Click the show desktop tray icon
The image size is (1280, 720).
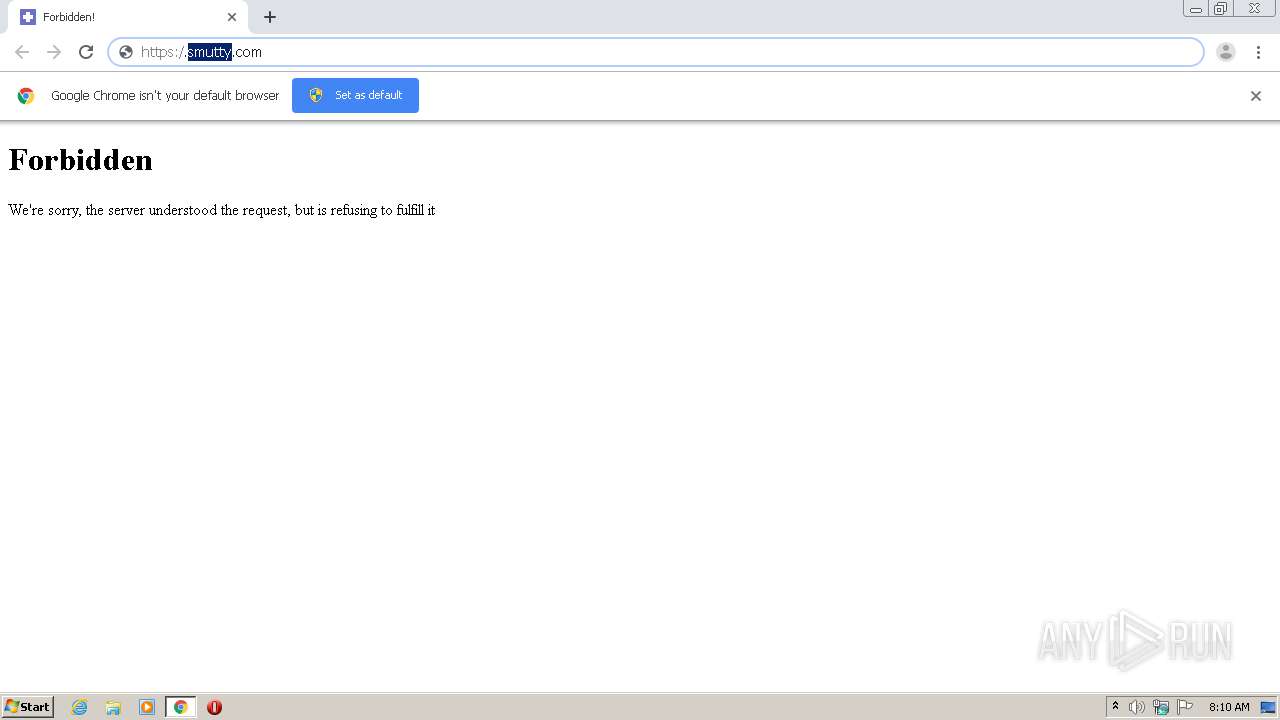click(1268, 707)
